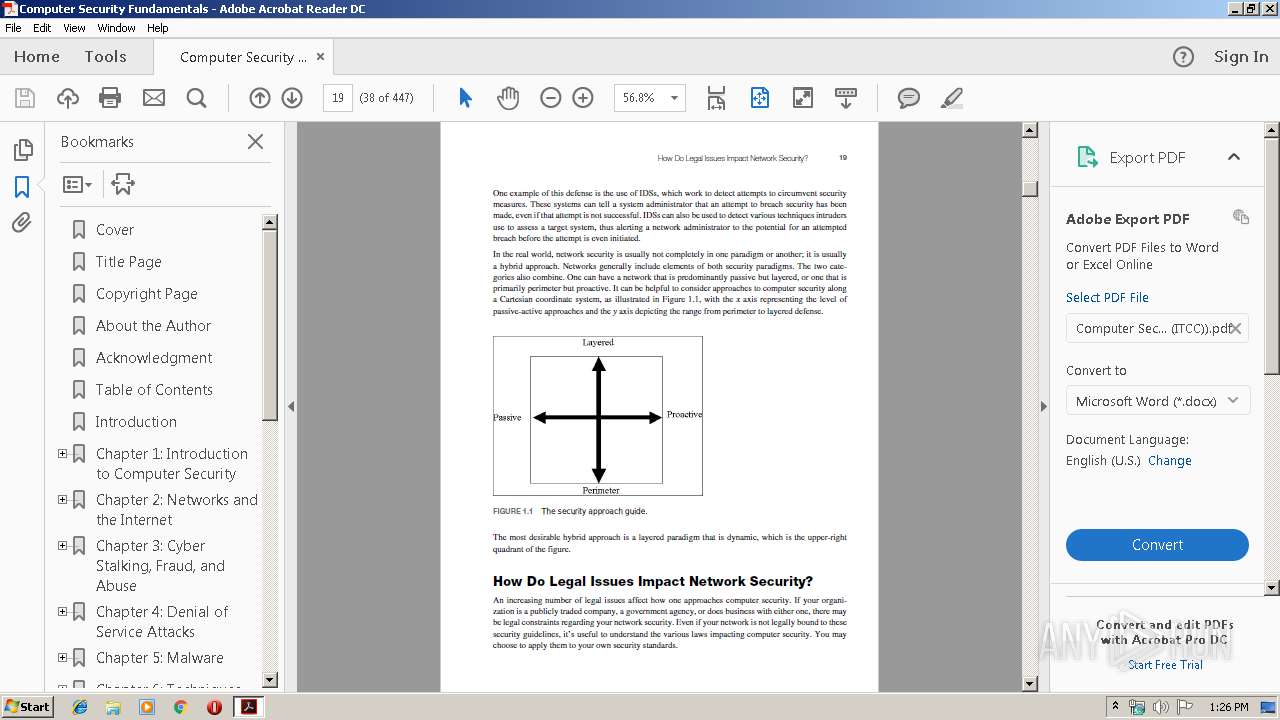
Task: Expand Chapter 2: Networks bookmark
Action: (62, 500)
